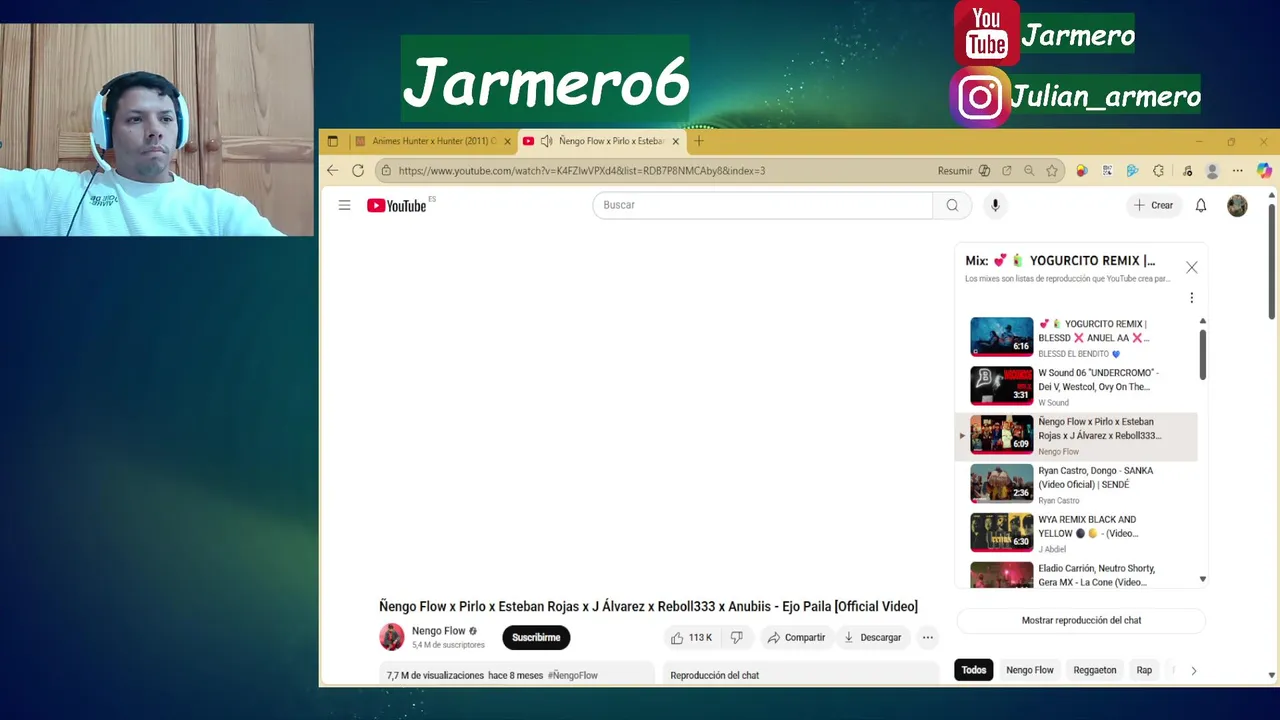Open YouTube notifications bell
Image resolution: width=1280 pixels, height=720 pixels.
pyautogui.click(x=1201, y=205)
